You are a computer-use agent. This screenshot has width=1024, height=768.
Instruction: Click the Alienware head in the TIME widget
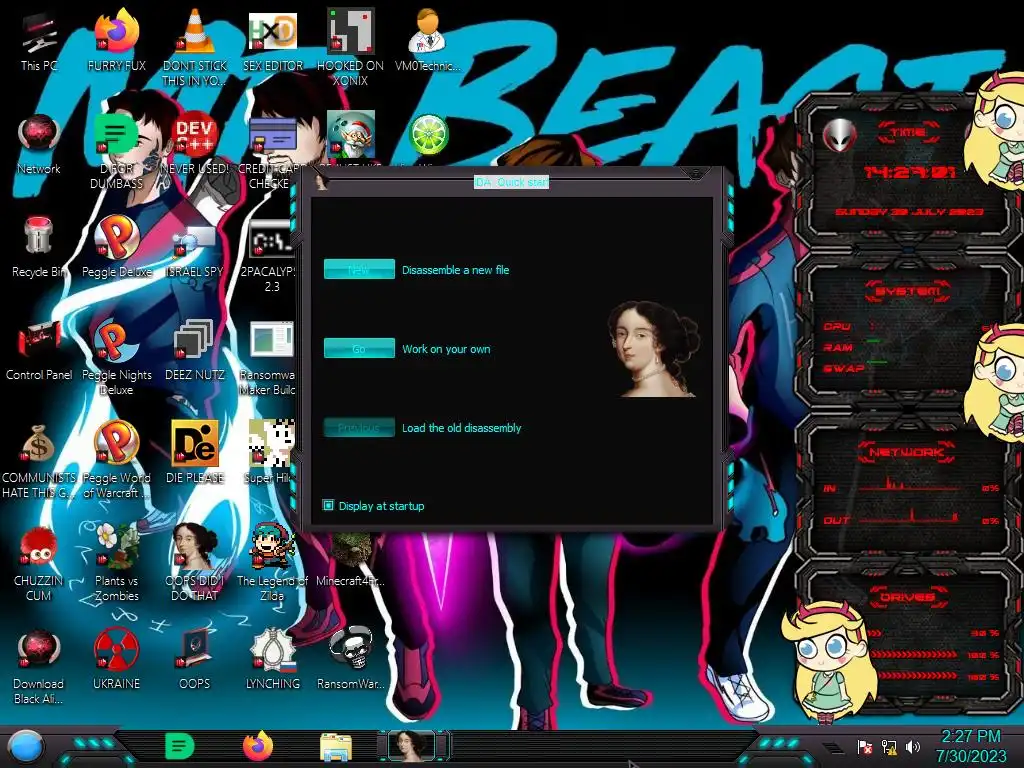click(x=839, y=136)
